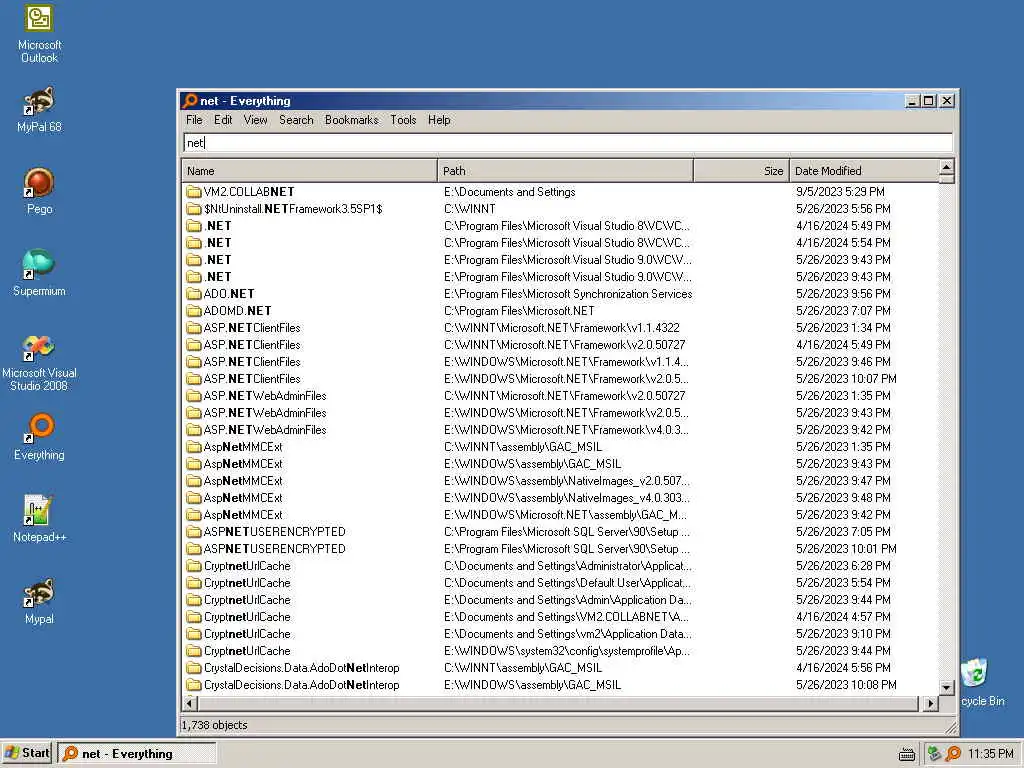Open Microsoft Visual Studio 2008 shortcut
The image size is (1024, 768).
tap(39, 362)
